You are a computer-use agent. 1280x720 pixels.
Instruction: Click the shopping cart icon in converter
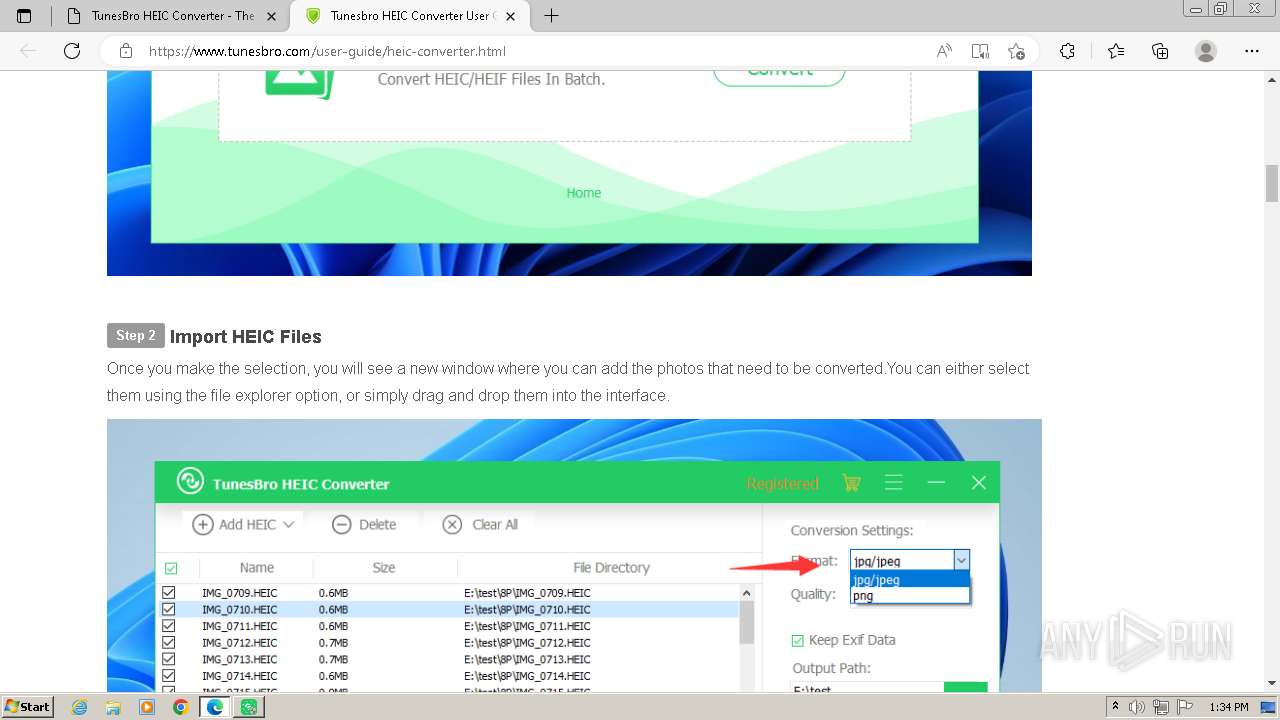pyautogui.click(x=851, y=483)
